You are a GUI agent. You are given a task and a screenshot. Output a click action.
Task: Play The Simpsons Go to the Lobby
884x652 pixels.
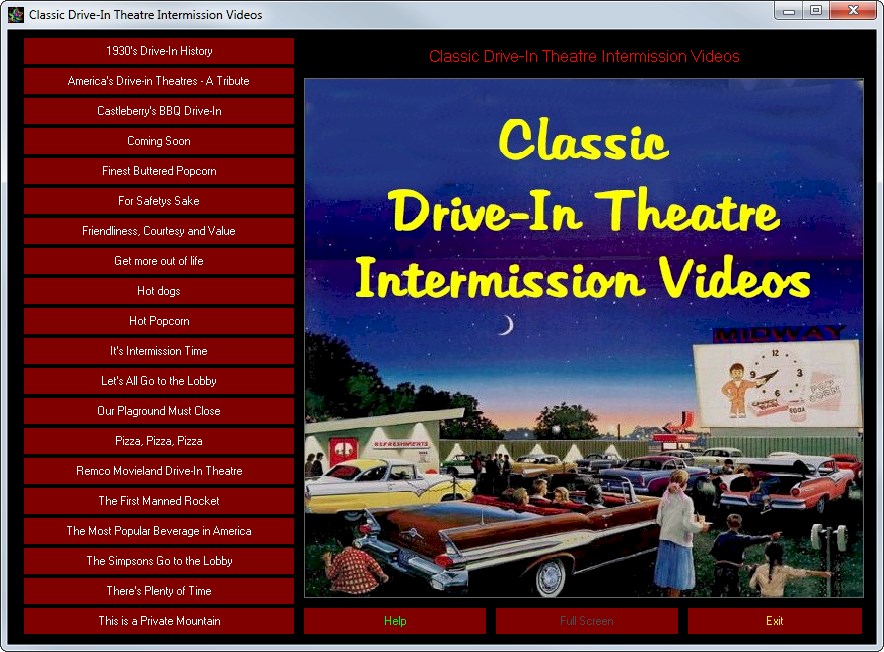[159, 561]
